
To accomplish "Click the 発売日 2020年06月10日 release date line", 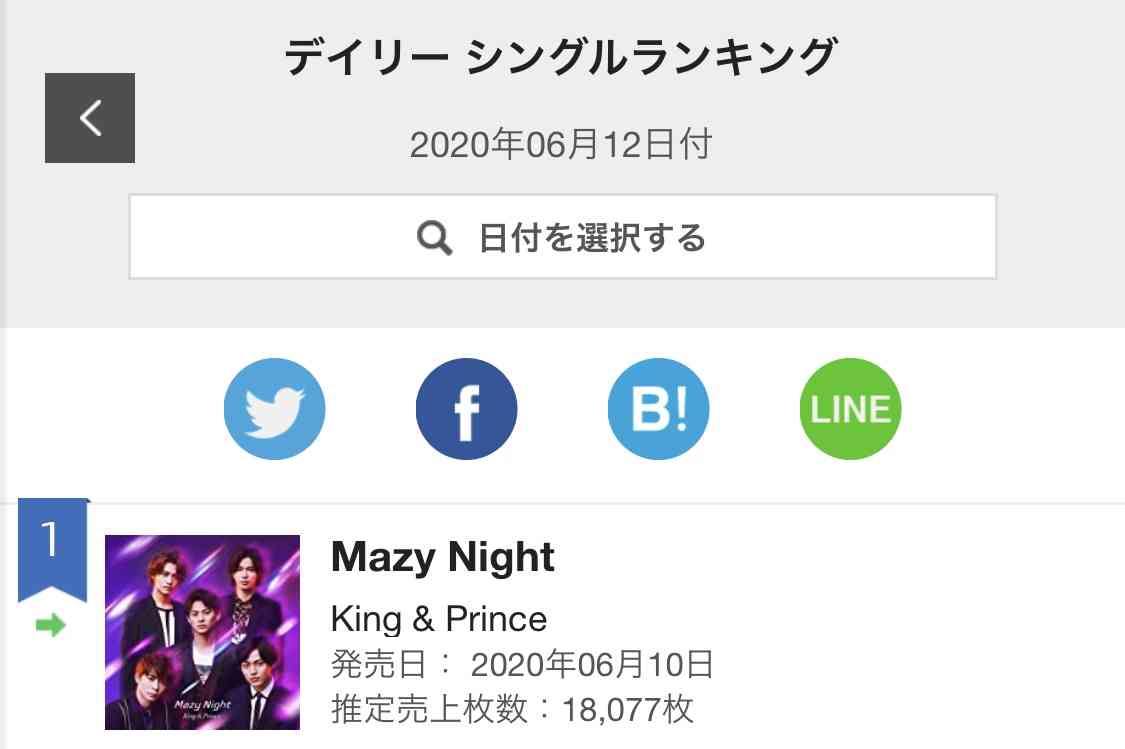I will coord(522,664).
